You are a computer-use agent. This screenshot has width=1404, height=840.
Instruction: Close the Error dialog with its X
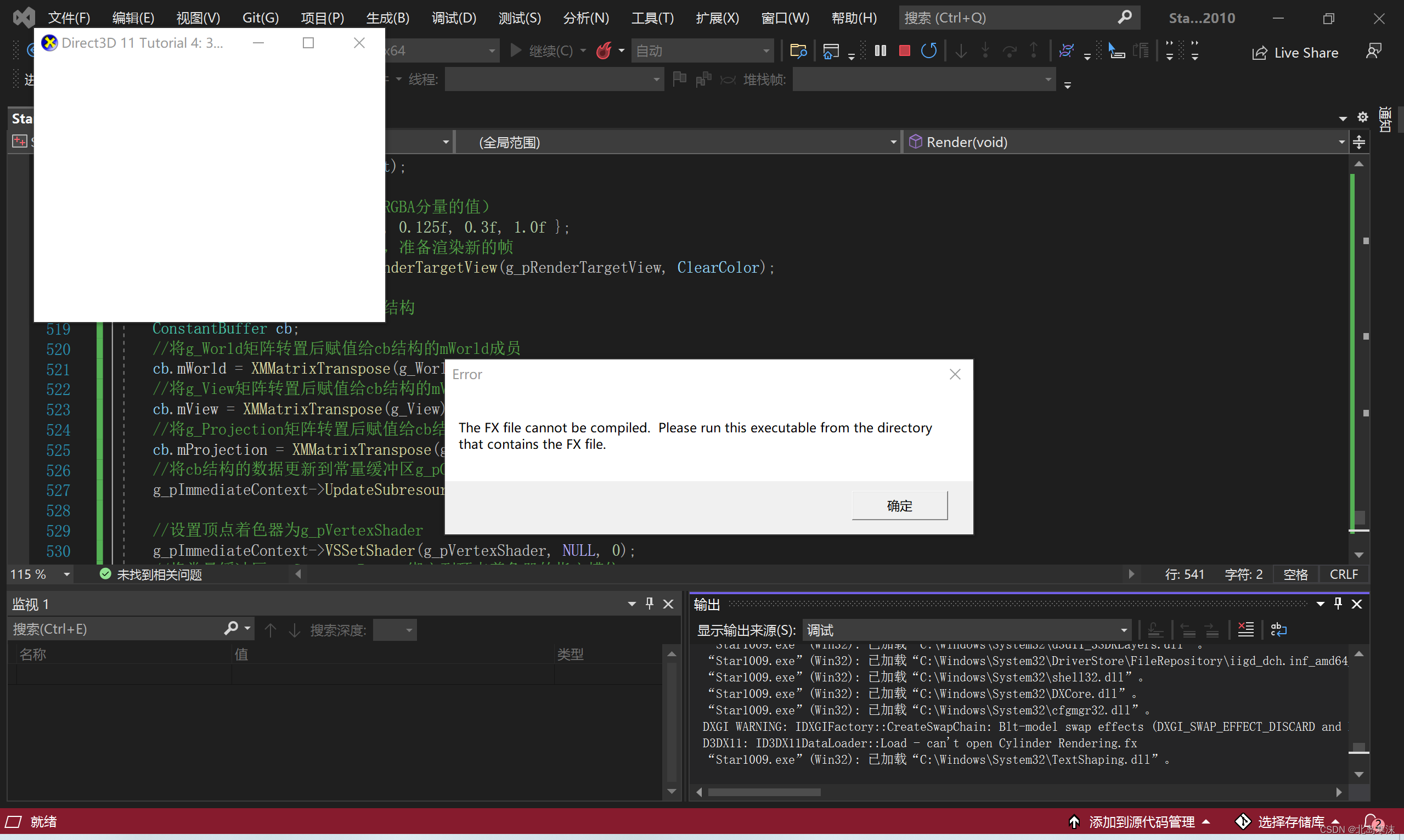tap(955, 374)
